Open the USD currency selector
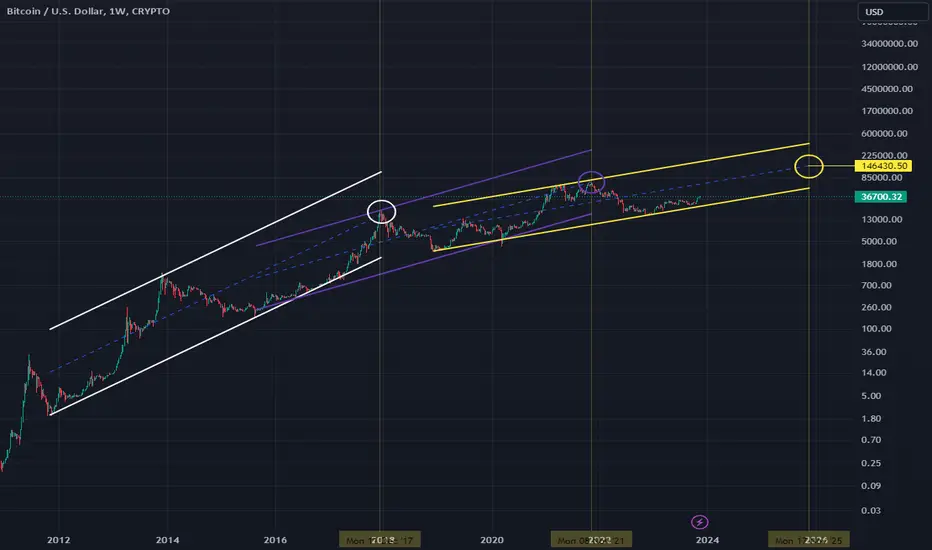 point(891,12)
